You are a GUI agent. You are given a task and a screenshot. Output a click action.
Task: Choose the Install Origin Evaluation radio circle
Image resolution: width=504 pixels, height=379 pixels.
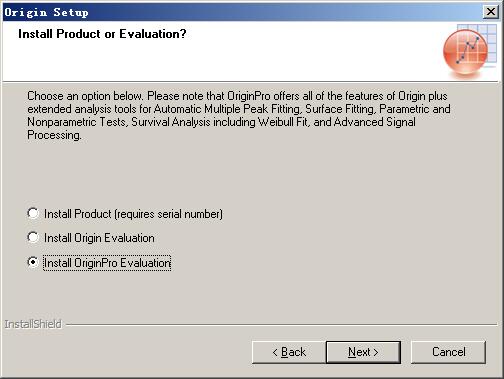pos(33,237)
